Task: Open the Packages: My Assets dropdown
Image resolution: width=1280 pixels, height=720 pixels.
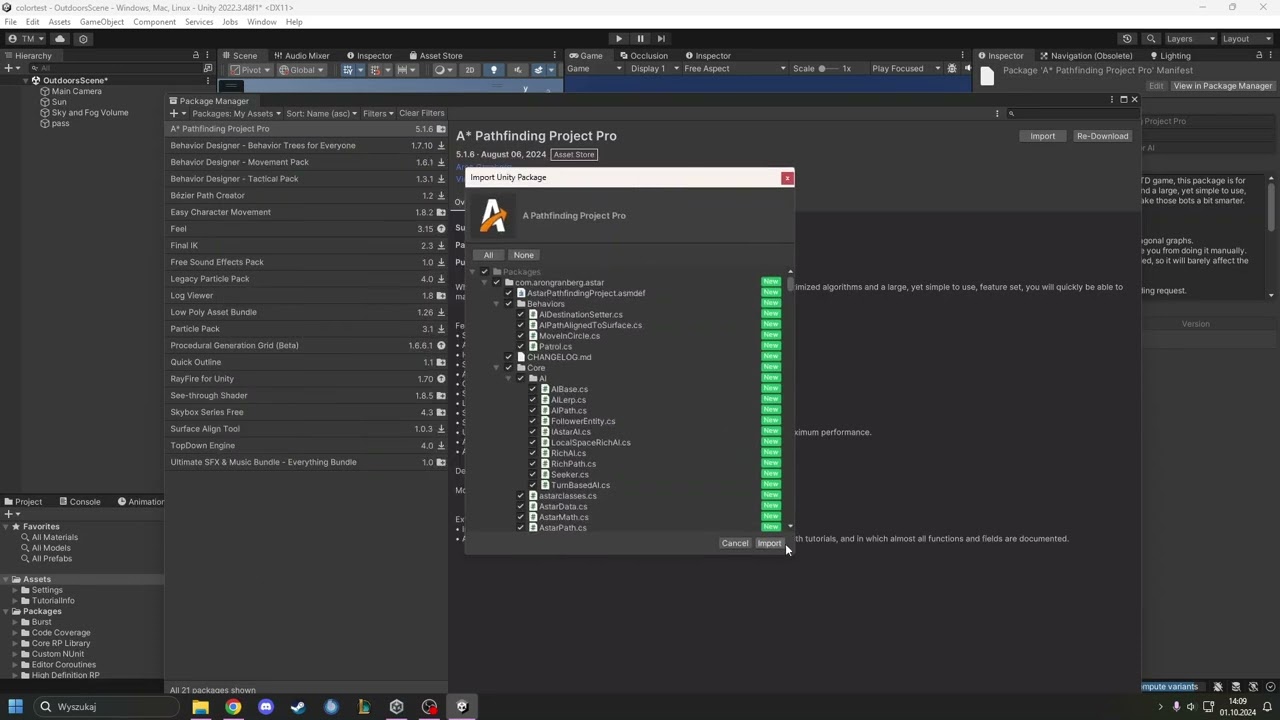Action: 236,114
